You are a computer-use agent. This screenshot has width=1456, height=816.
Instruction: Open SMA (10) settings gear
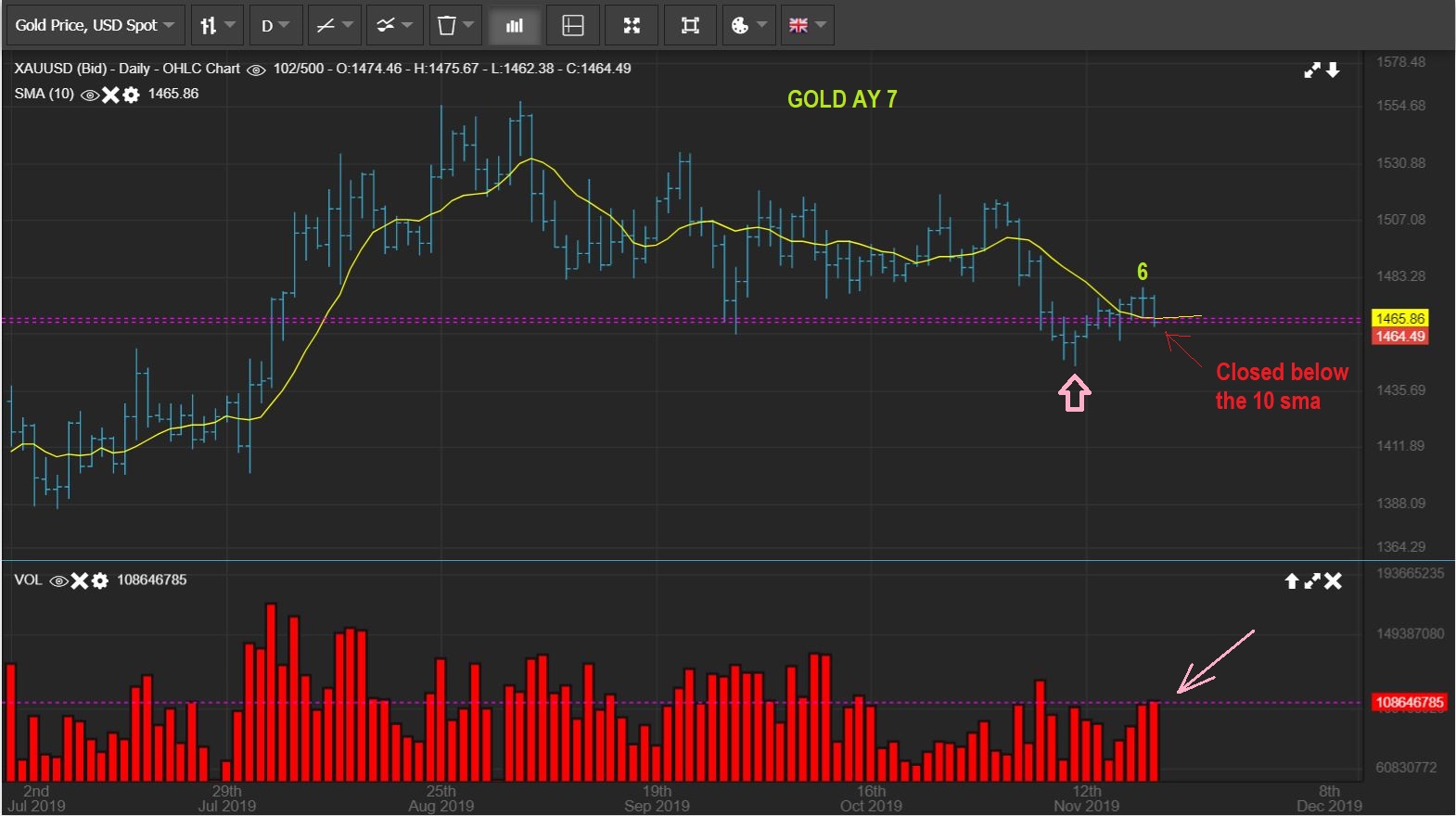[131, 95]
